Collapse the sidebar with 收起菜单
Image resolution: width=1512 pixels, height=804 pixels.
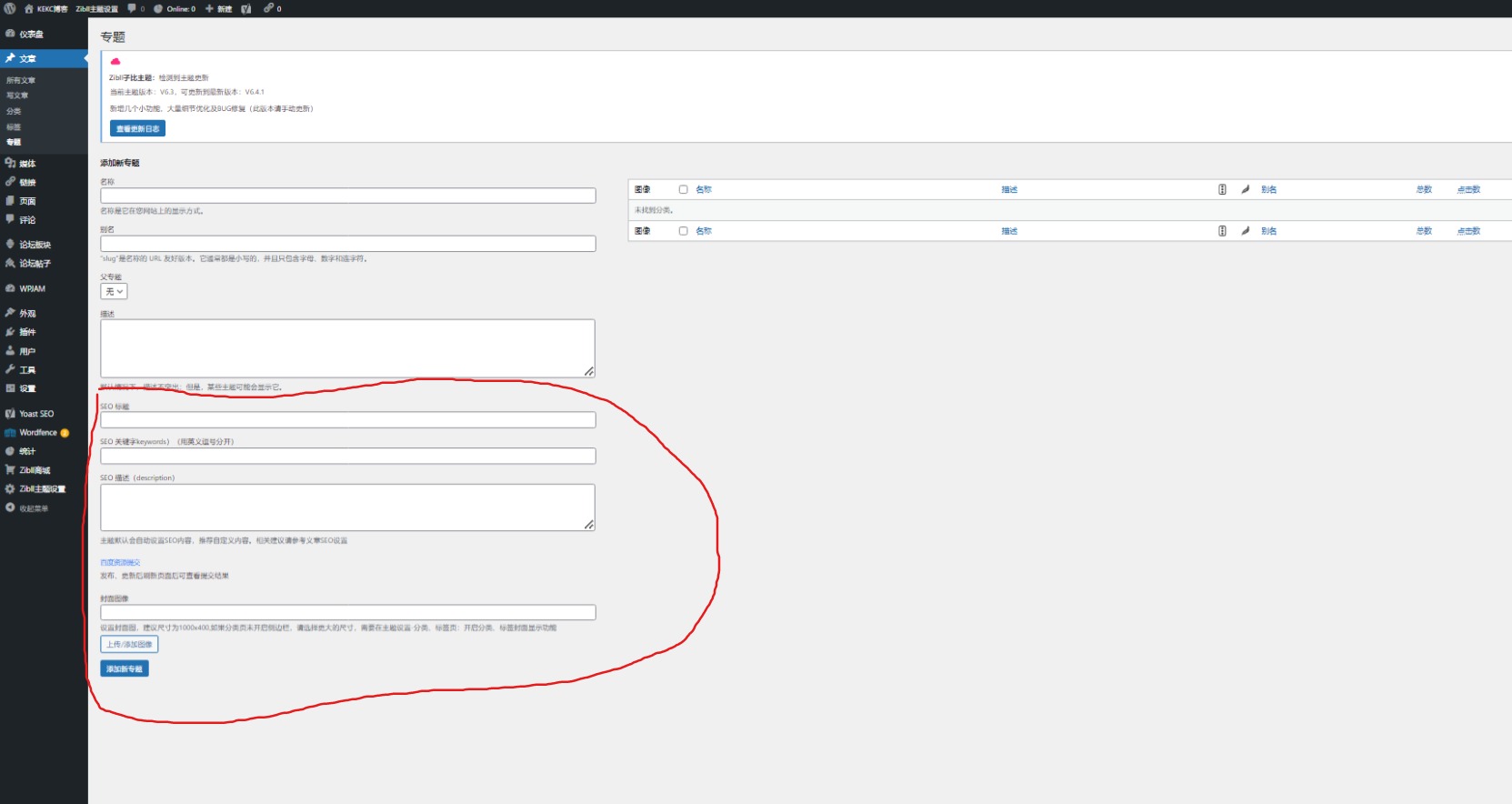coord(33,508)
